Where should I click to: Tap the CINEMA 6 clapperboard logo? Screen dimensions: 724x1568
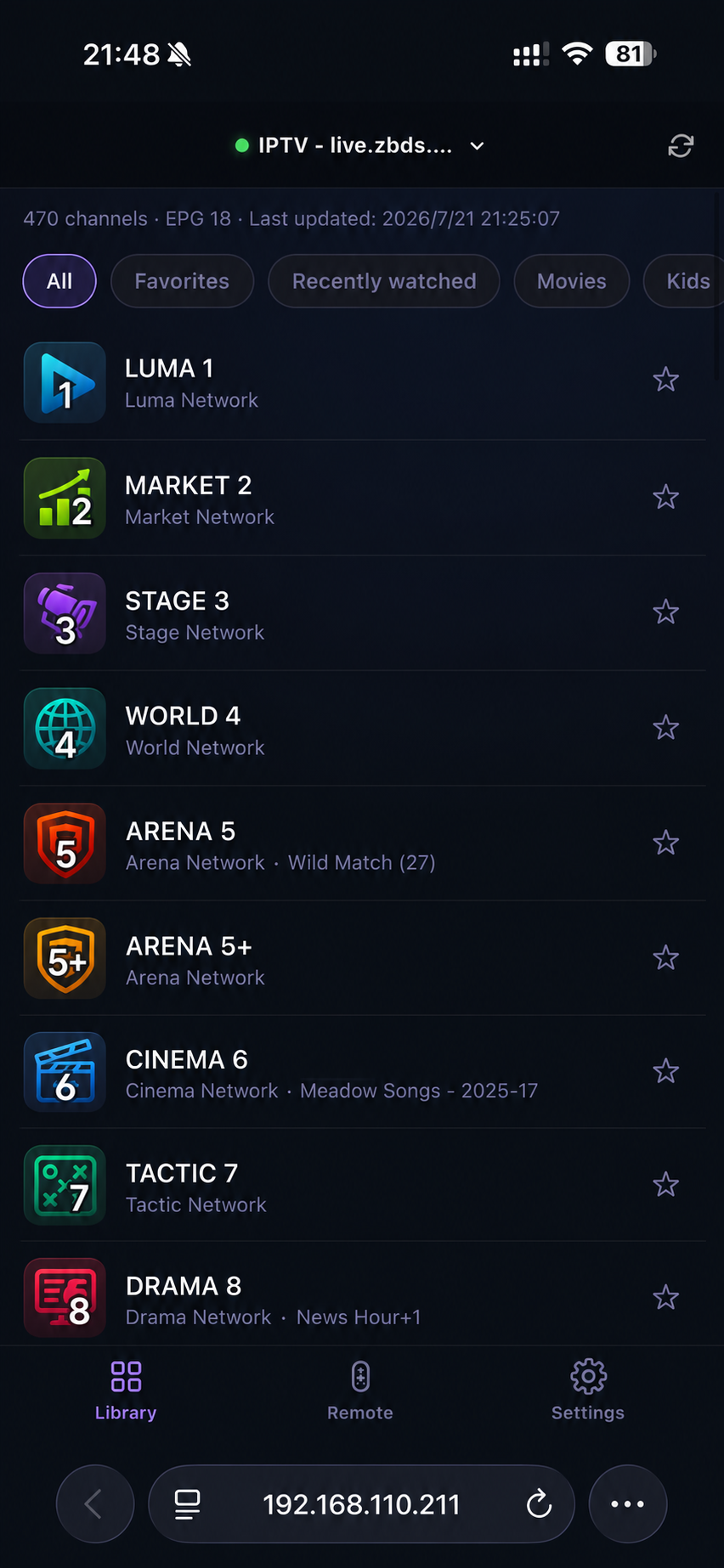65,1072
